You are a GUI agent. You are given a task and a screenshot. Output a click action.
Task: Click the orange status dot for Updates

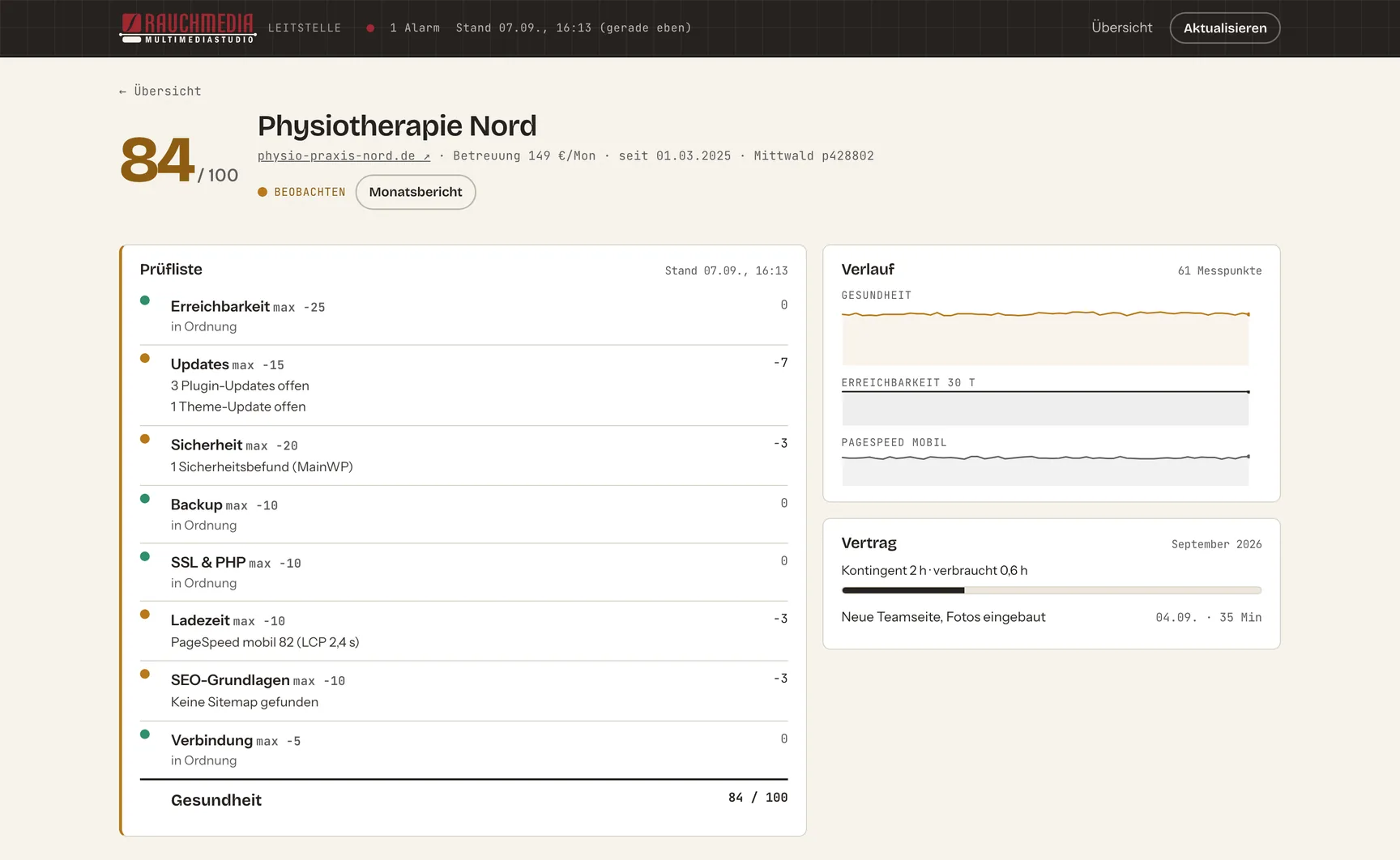[145, 358]
